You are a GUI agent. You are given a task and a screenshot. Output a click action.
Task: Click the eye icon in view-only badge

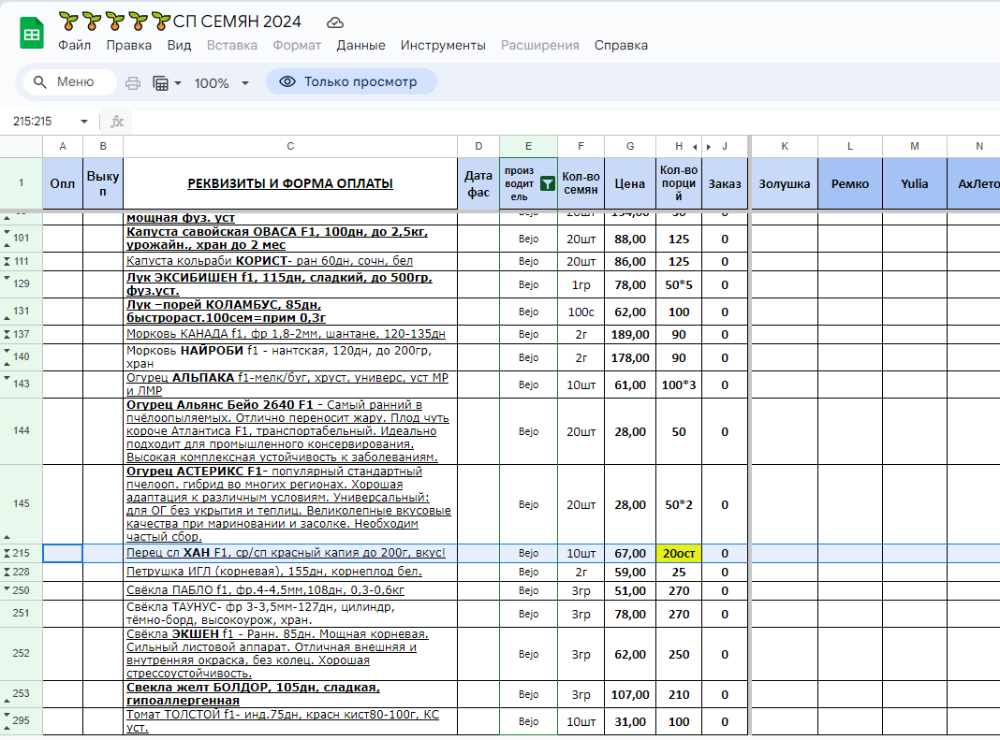click(x=288, y=82)
